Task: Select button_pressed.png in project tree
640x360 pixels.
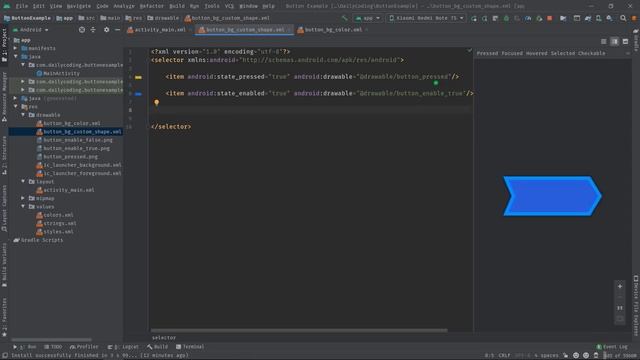Action: click(67, 157)
